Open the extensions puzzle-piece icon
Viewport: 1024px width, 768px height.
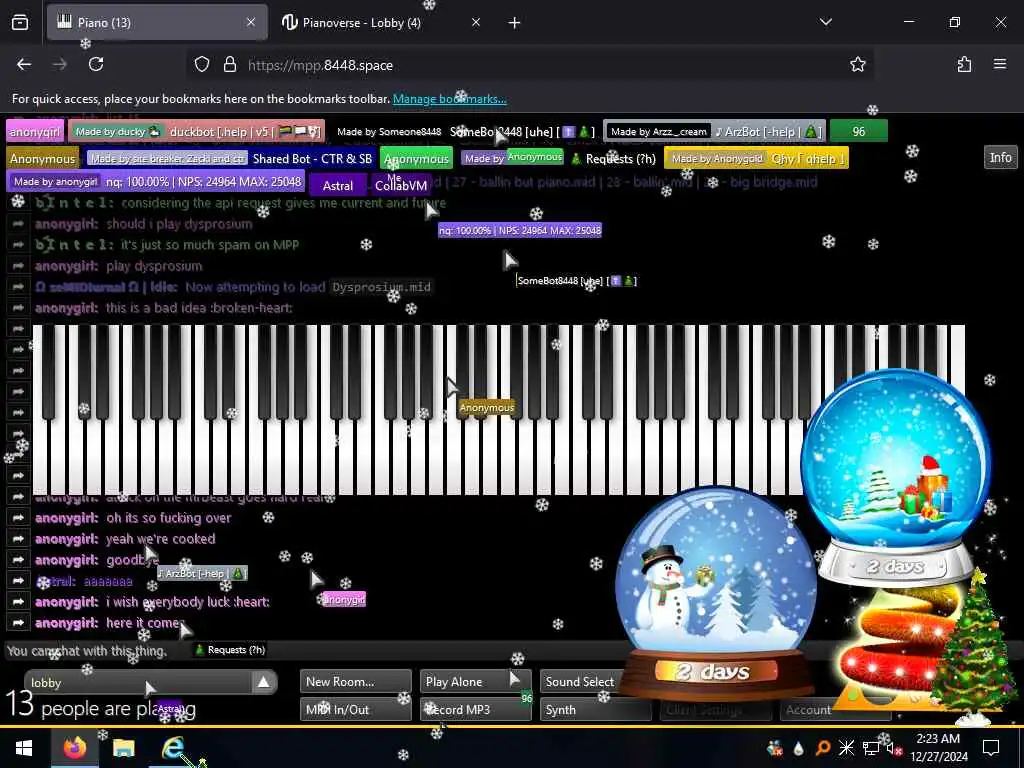[964, 65]
